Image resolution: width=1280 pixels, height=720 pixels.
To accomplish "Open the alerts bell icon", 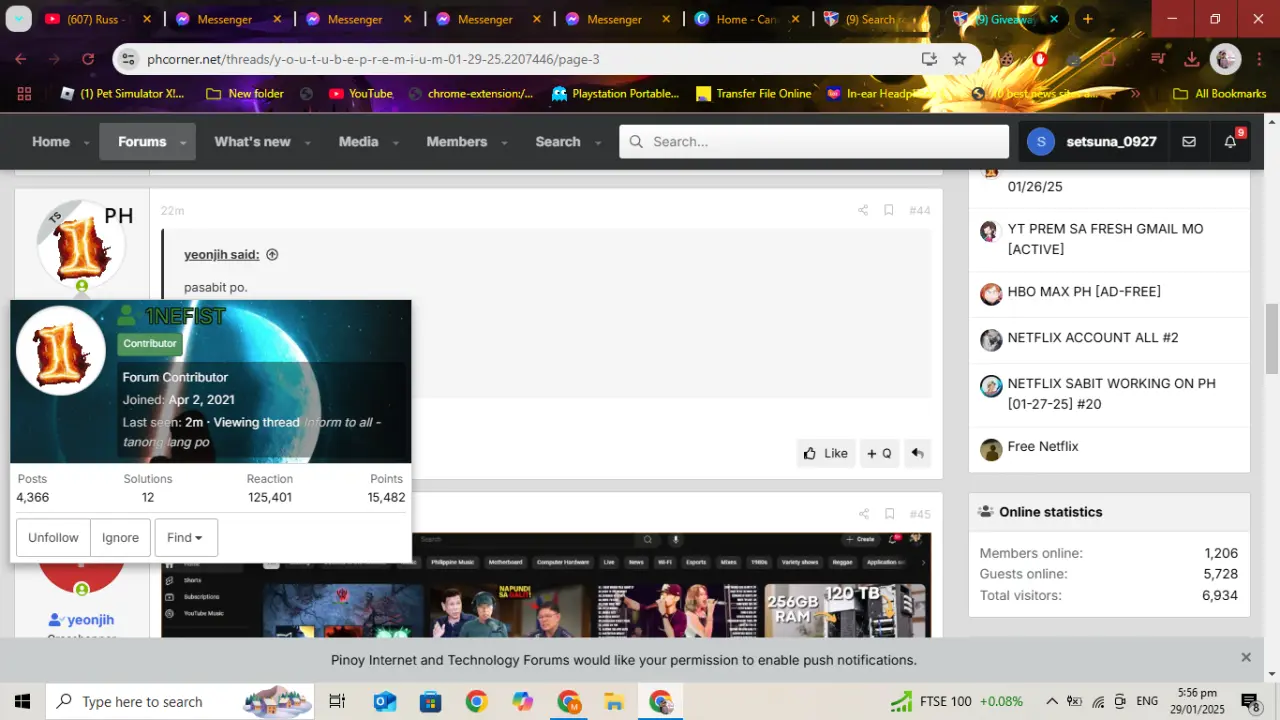I will tap(1230, 142).
